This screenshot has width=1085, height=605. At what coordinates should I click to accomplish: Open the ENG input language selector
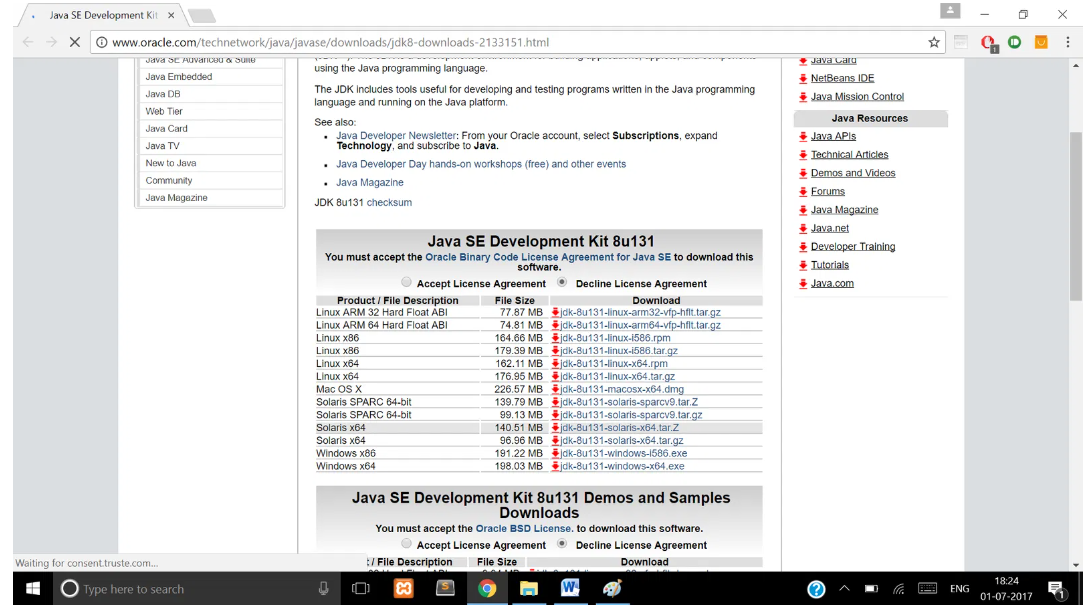click(959, 589)
